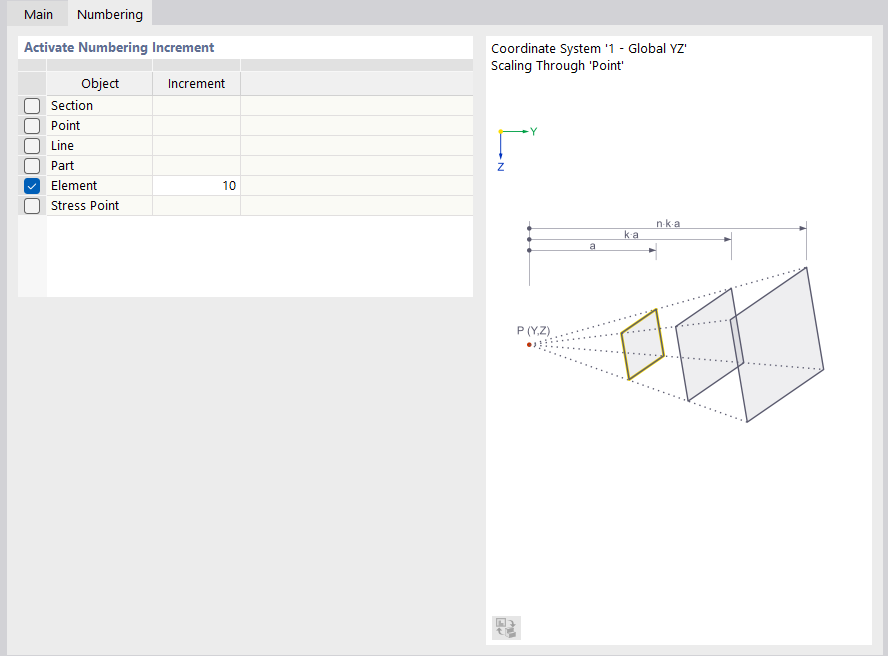Select the Part row label
The image size is (888, 656).
click(x=62, y=166)
